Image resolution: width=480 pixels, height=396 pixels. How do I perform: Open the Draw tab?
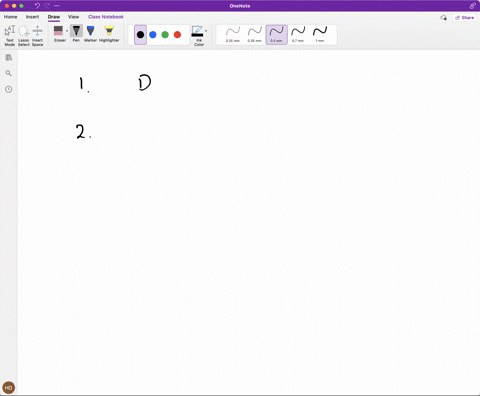click(x=54, y=17)
